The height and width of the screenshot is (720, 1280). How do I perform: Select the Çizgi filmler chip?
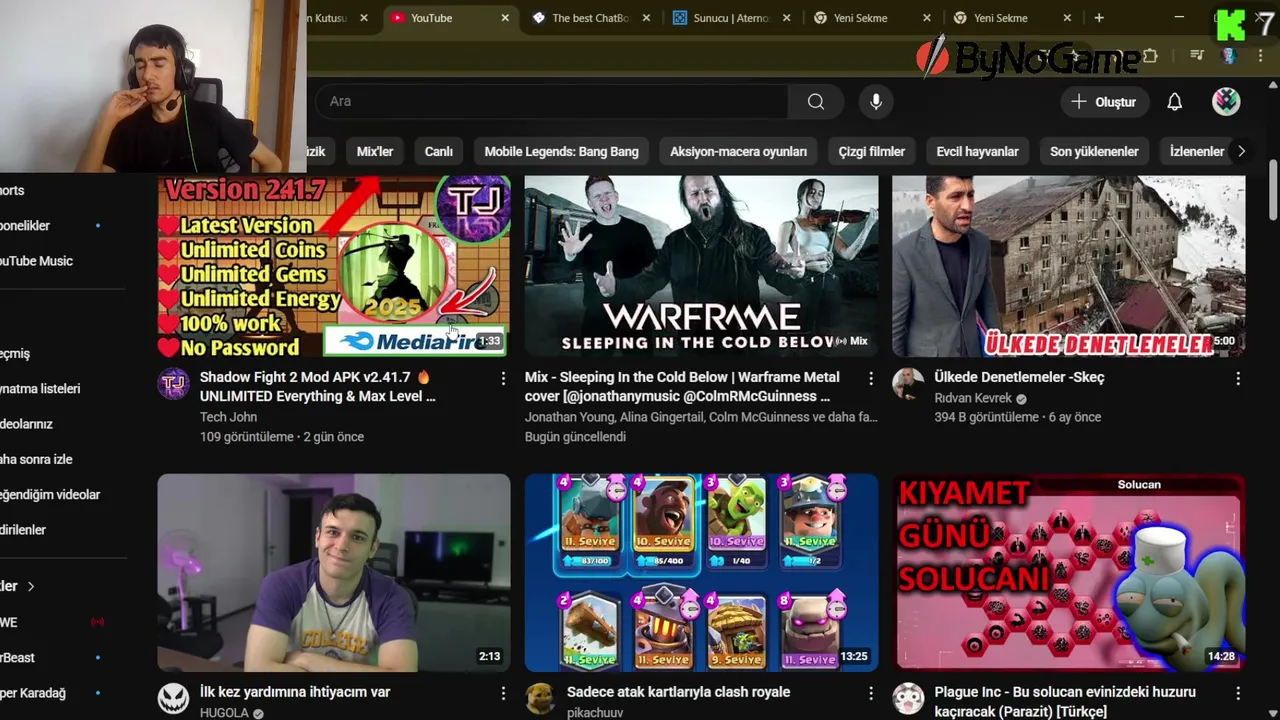pyautogui.click(x=871, y=151)
